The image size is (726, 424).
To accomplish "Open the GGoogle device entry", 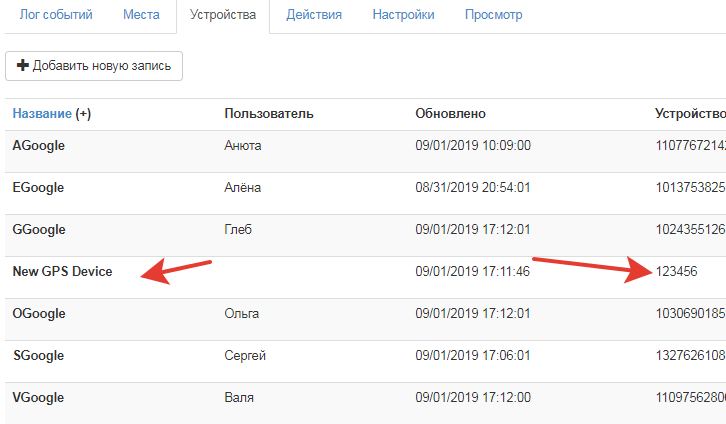I will point(39,230).
